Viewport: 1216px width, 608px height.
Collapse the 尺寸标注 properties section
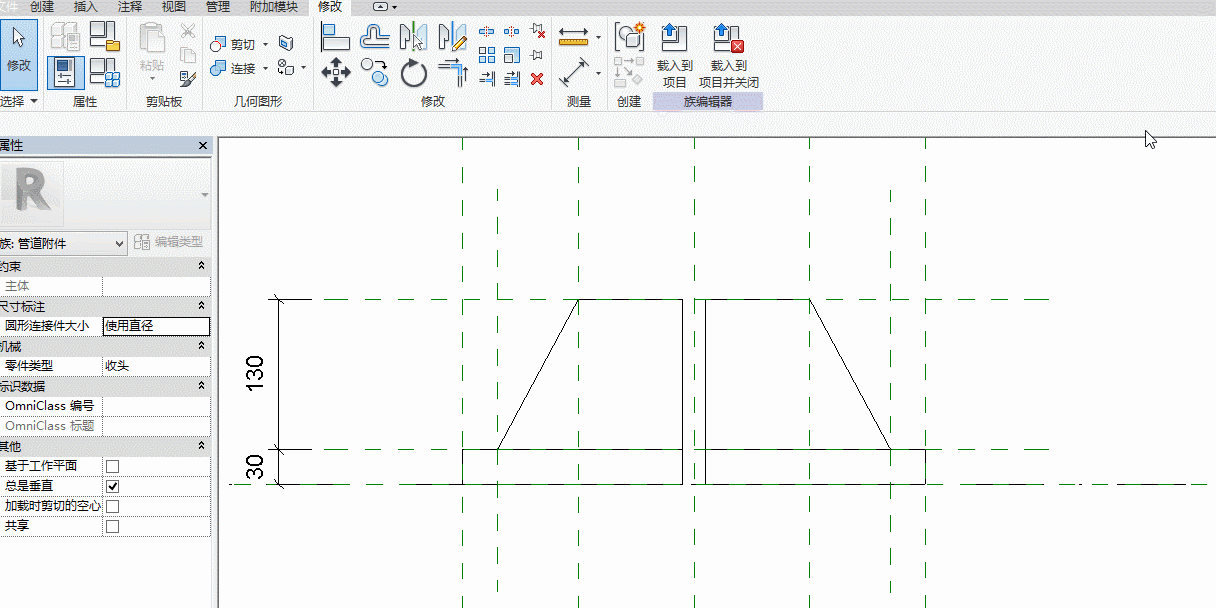[x=202, y=306]
